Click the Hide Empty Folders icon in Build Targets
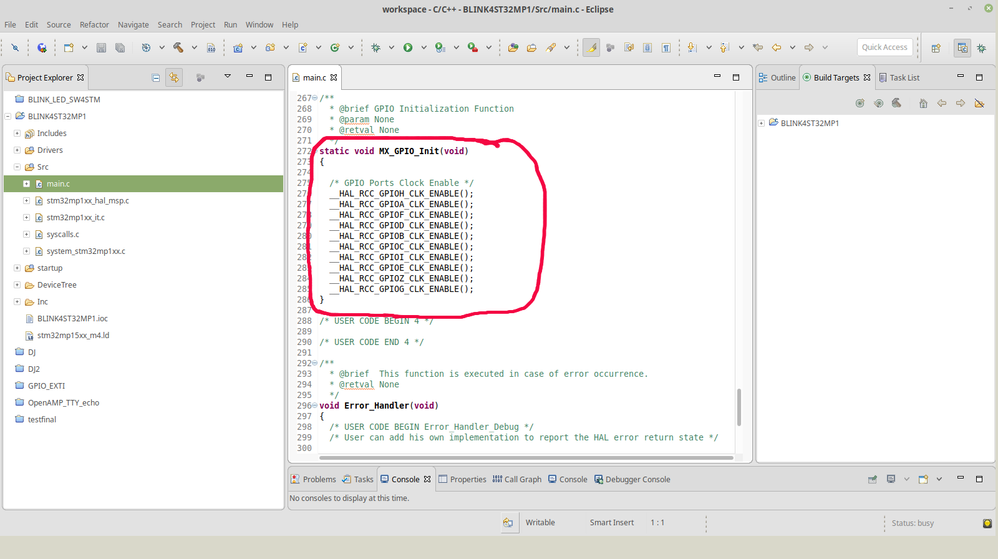998x559 pixels. coord(980,103)
